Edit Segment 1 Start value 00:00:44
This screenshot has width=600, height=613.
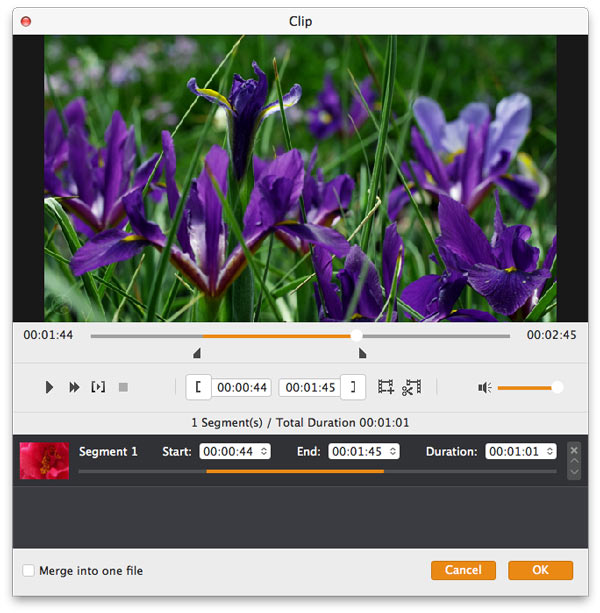(228, 451)
